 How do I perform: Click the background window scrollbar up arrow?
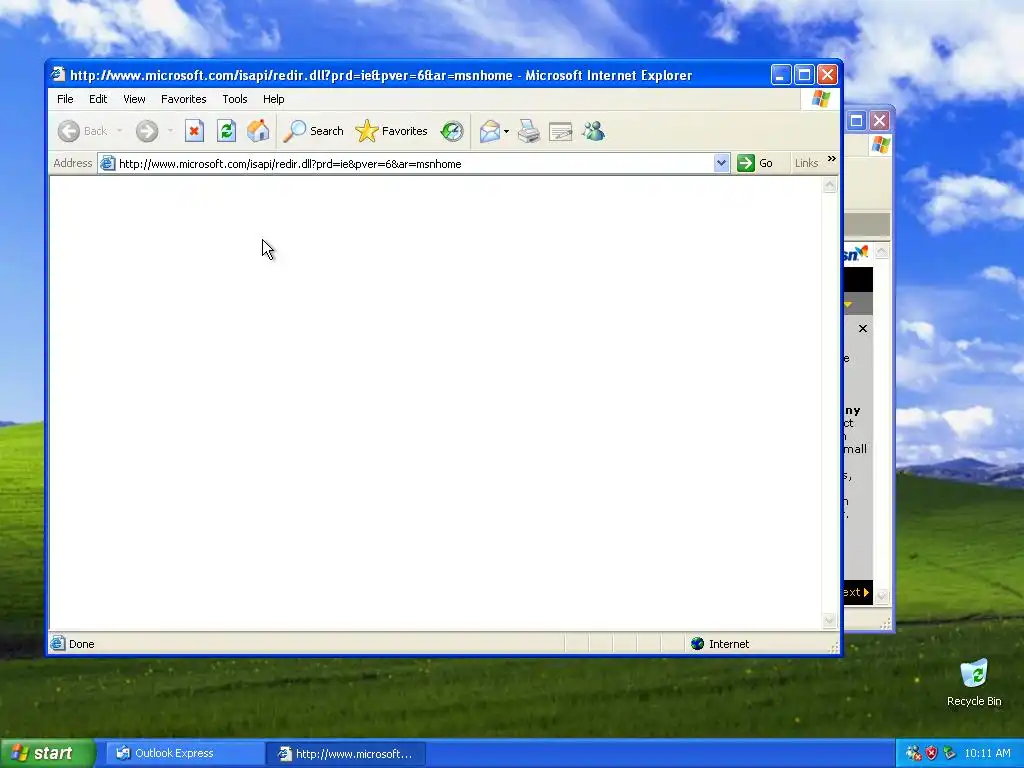882,251
